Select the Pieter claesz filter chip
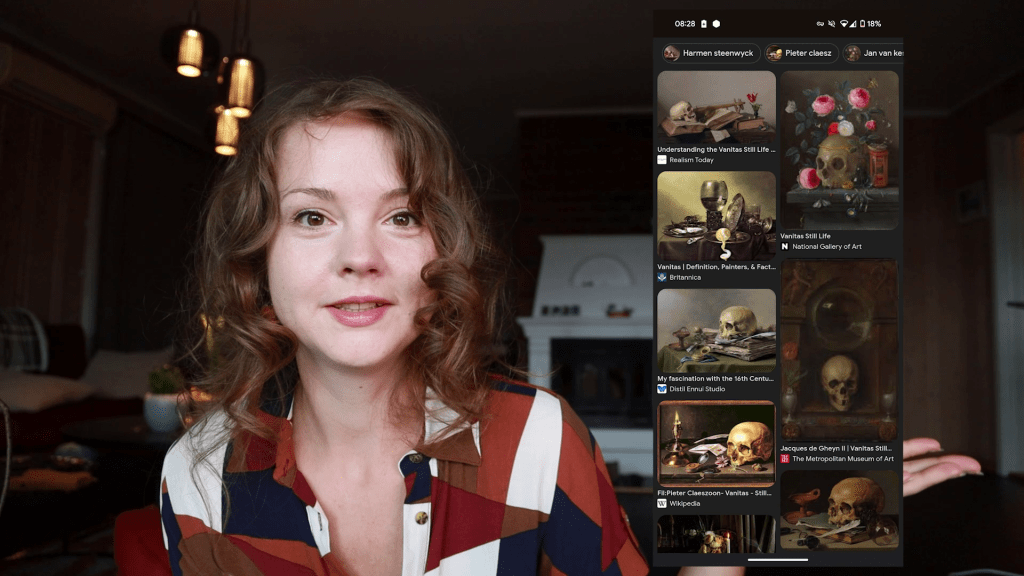The width and height of the screenshot is (1024, 576). [802, 53]
